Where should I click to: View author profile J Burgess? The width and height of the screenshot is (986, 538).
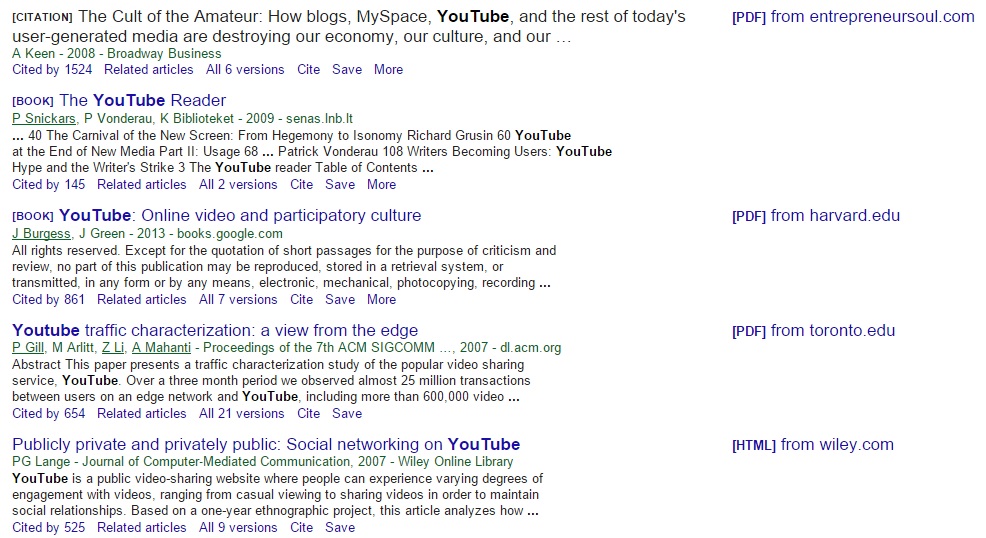(x=42, y=234)
